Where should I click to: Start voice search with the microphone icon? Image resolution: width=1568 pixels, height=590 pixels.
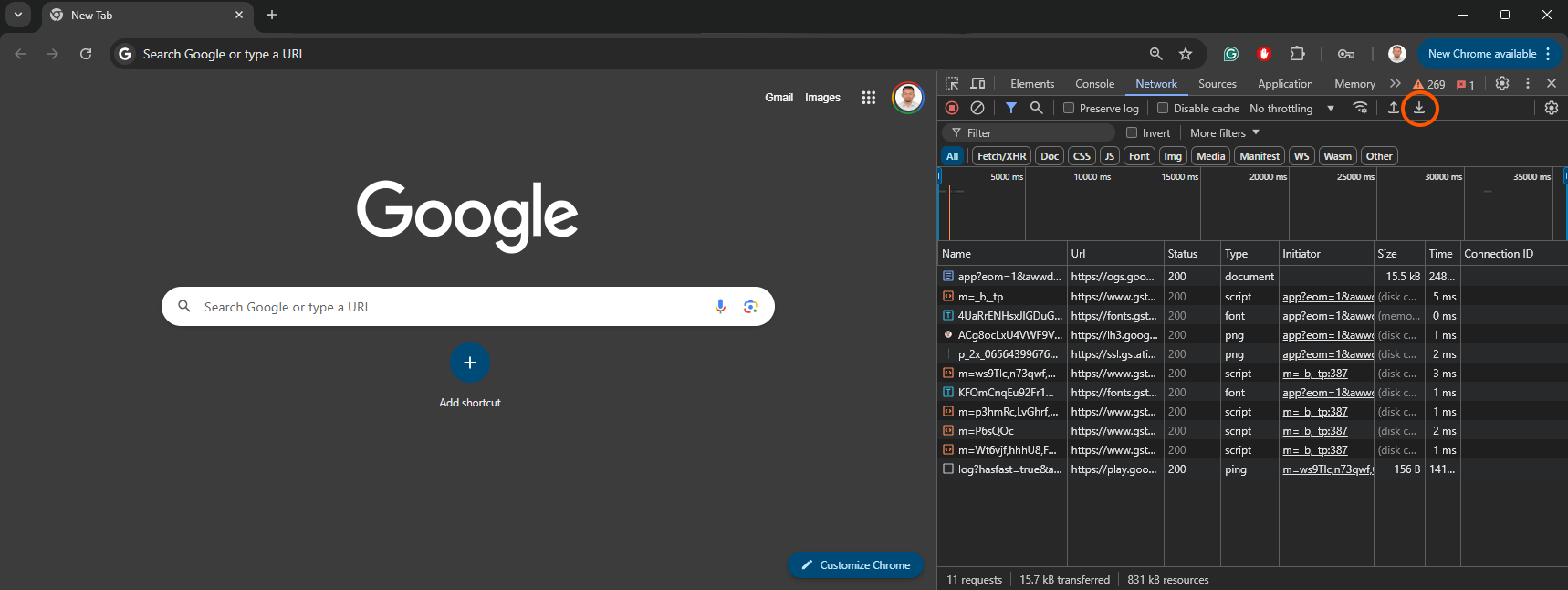point(720,307)
